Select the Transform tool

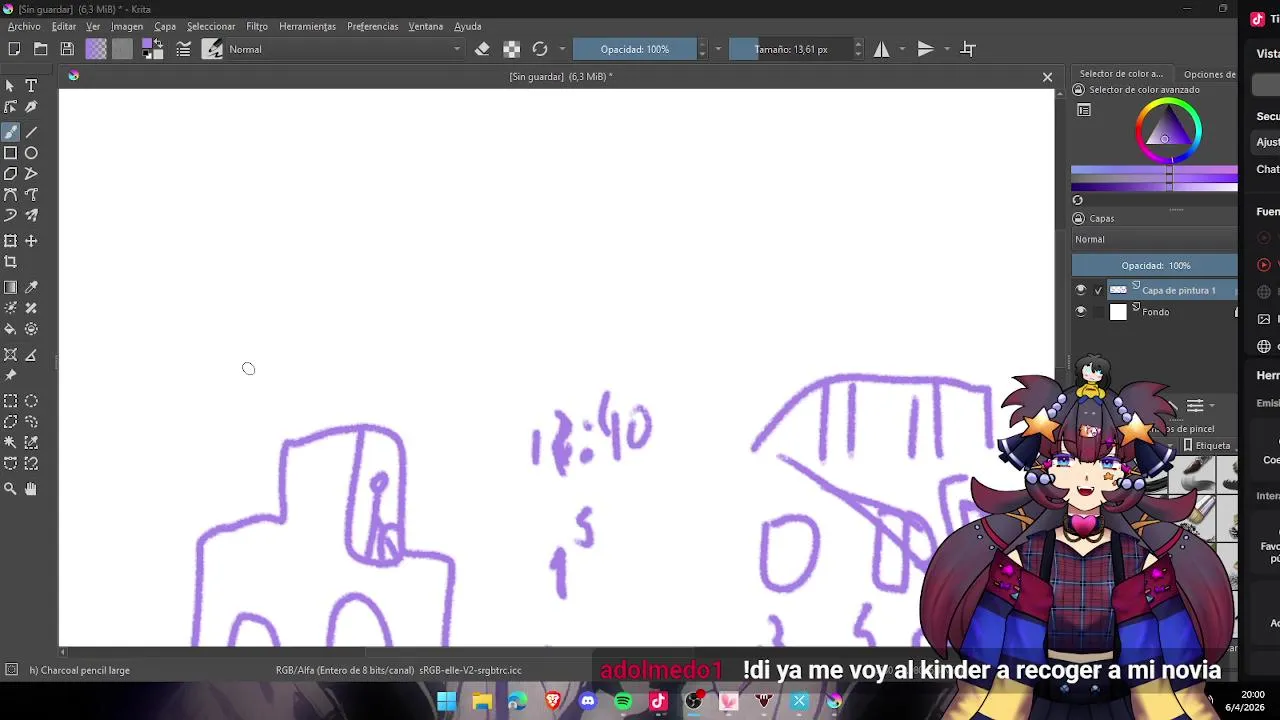point(10,241)
